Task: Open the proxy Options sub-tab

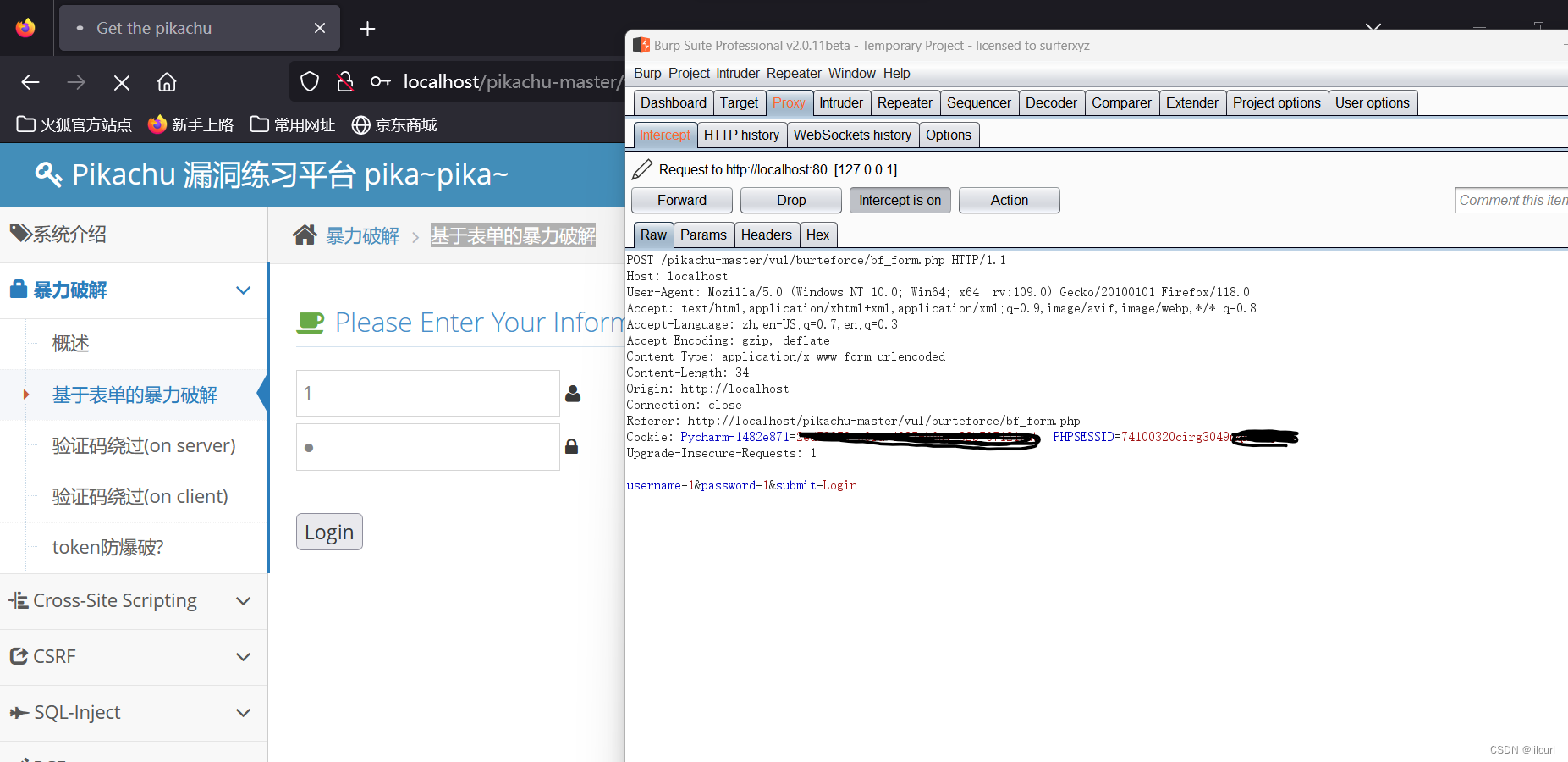Action: point(949,135)
